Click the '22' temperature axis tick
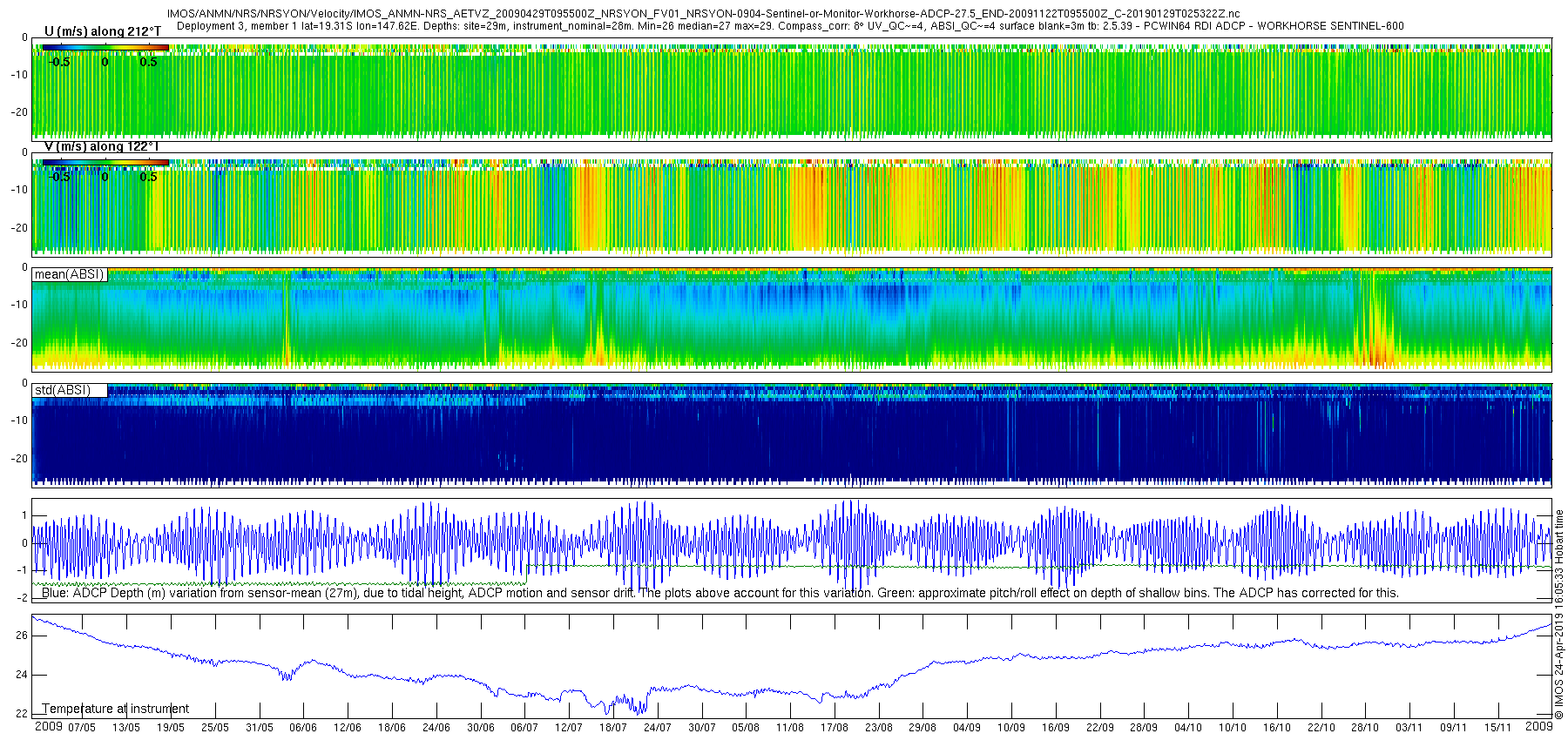1568x740 pixels. 22,714
